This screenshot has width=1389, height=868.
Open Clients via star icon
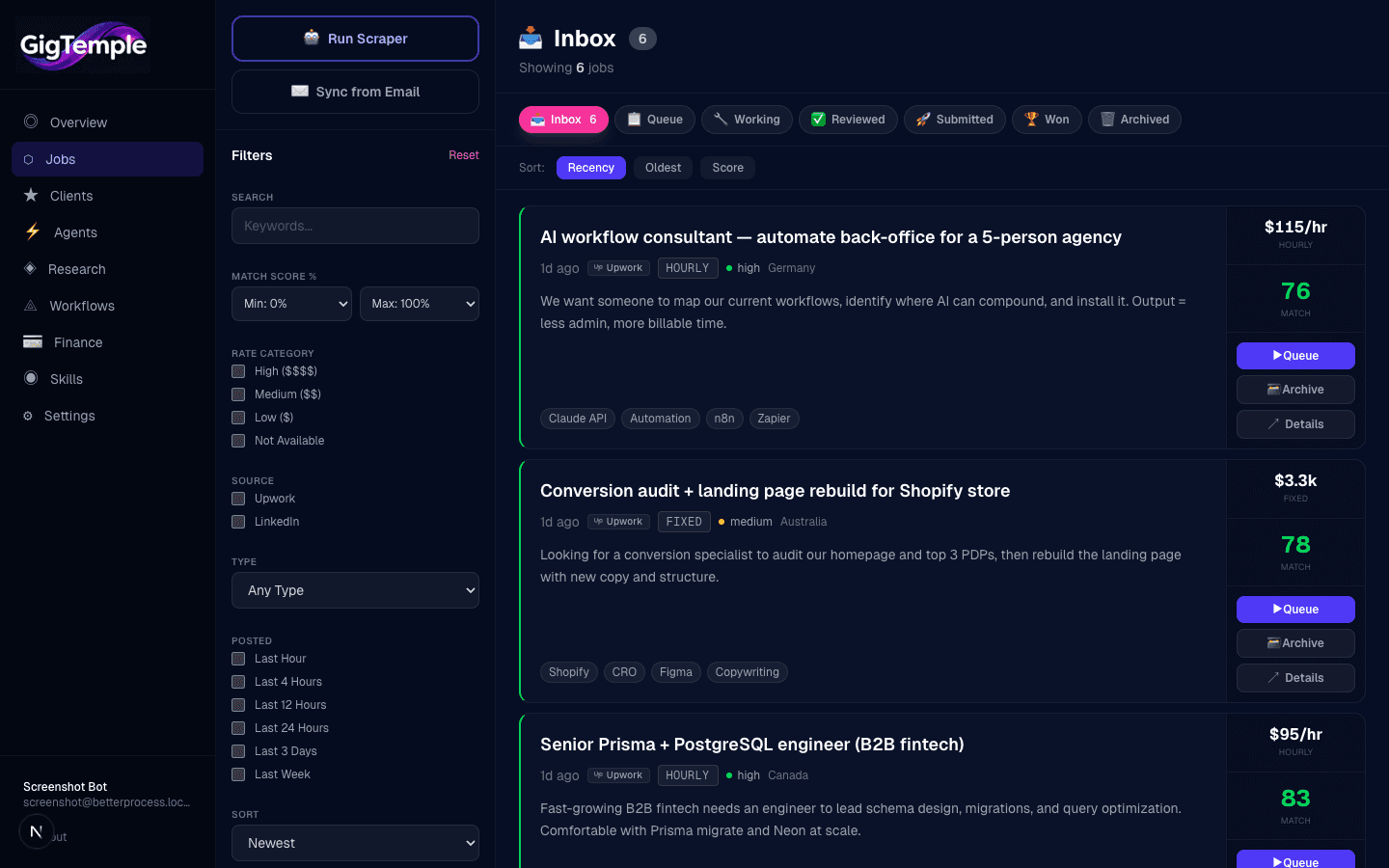31,195
